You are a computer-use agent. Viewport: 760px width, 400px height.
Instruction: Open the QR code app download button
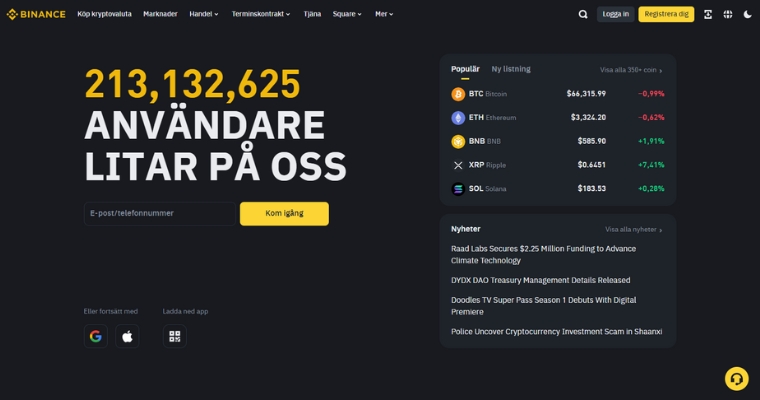pyautogui.click(x=174, y=336)
